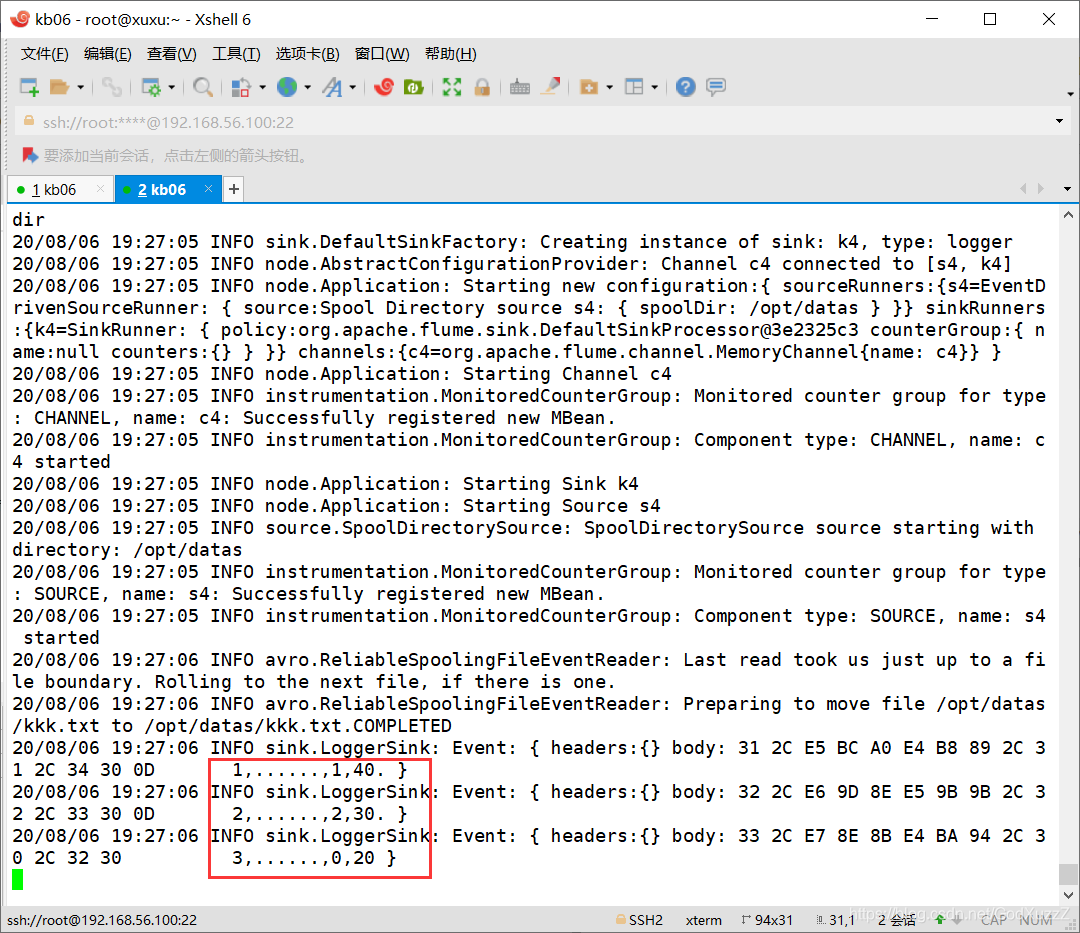Viewport: 1080px width, 933px height.
Task: Click terminal scrollbar down arrow
Action: tap(1068, 895)
